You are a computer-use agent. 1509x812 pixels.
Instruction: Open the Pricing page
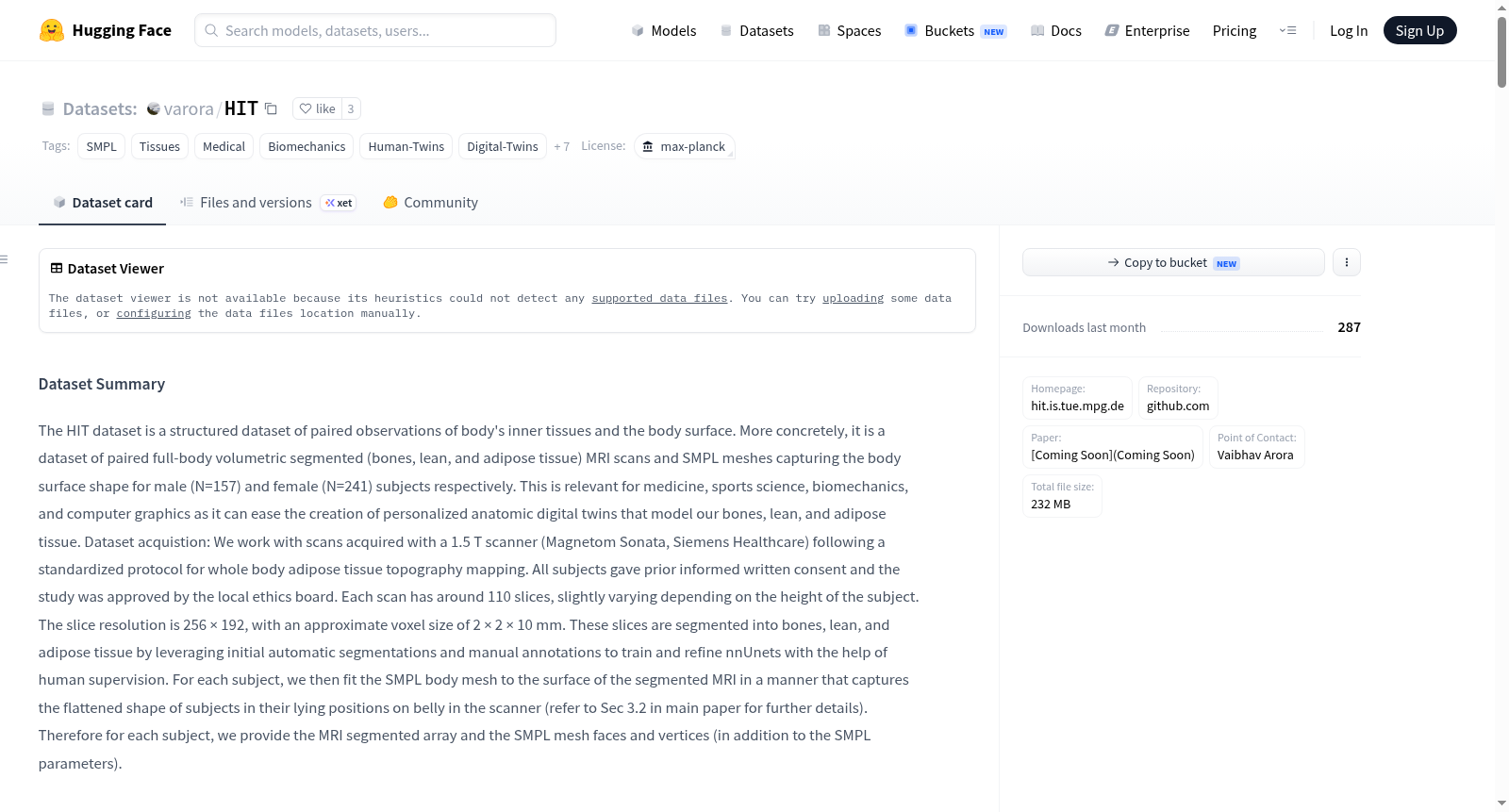(1235, 30)
